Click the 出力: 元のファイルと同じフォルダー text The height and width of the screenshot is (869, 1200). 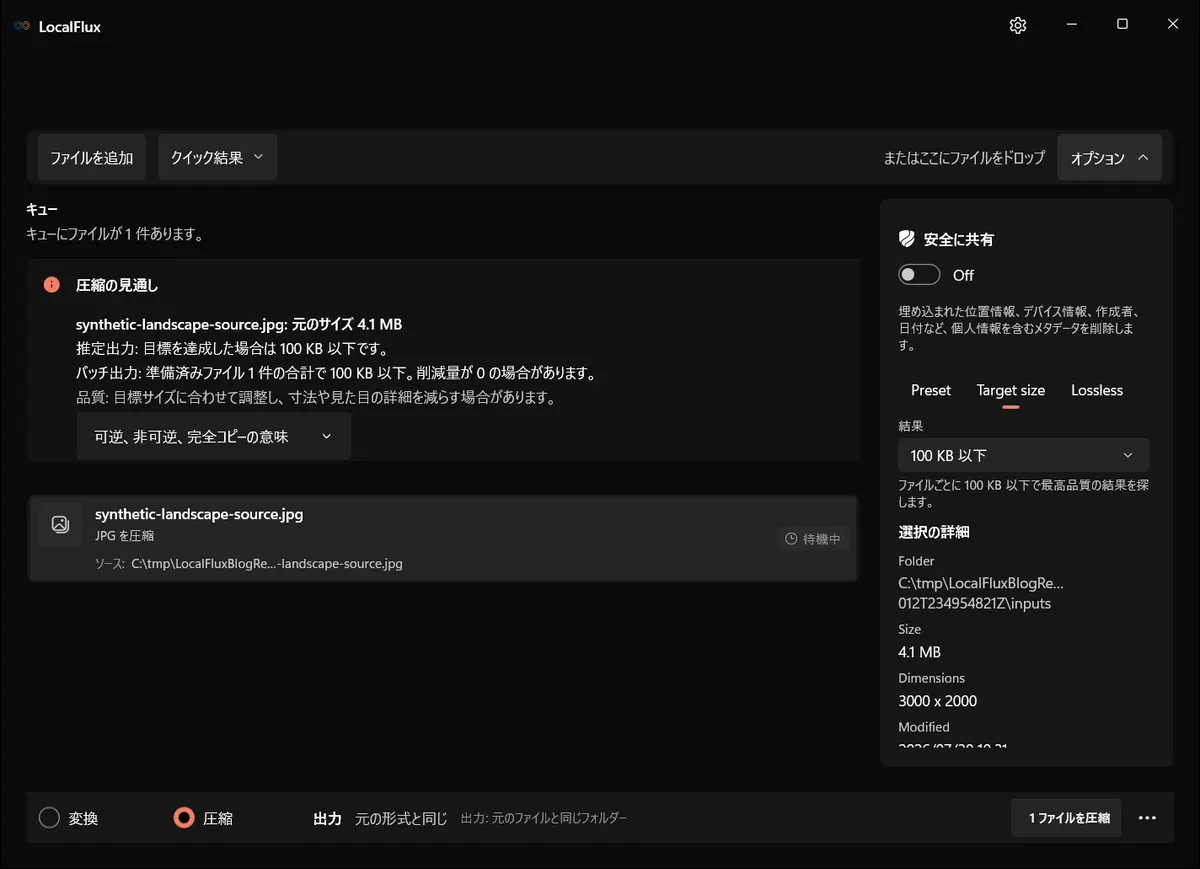(544, 818)
